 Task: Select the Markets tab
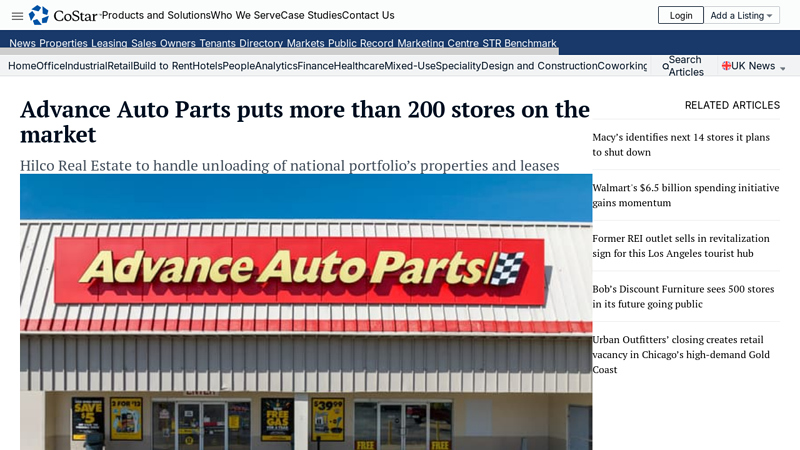(306, 43)
